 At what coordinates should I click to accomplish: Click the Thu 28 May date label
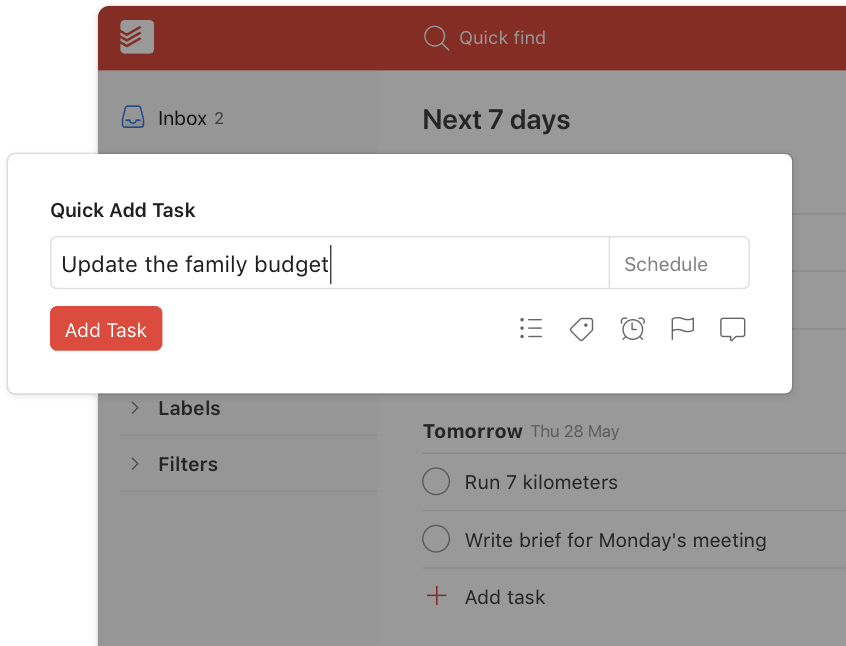pyautogui.click(x=575, y=431)
